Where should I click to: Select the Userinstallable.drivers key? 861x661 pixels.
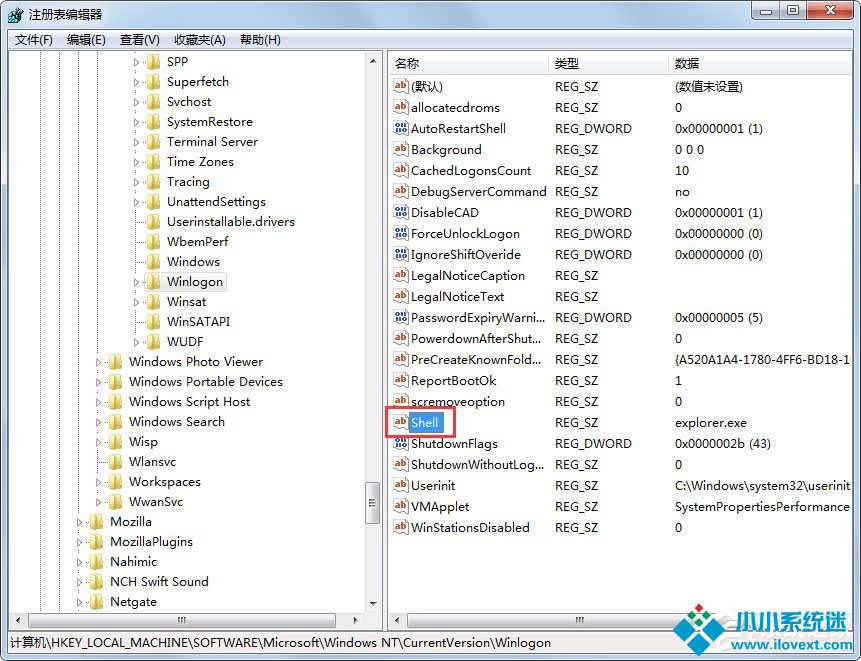click(231, 222)
